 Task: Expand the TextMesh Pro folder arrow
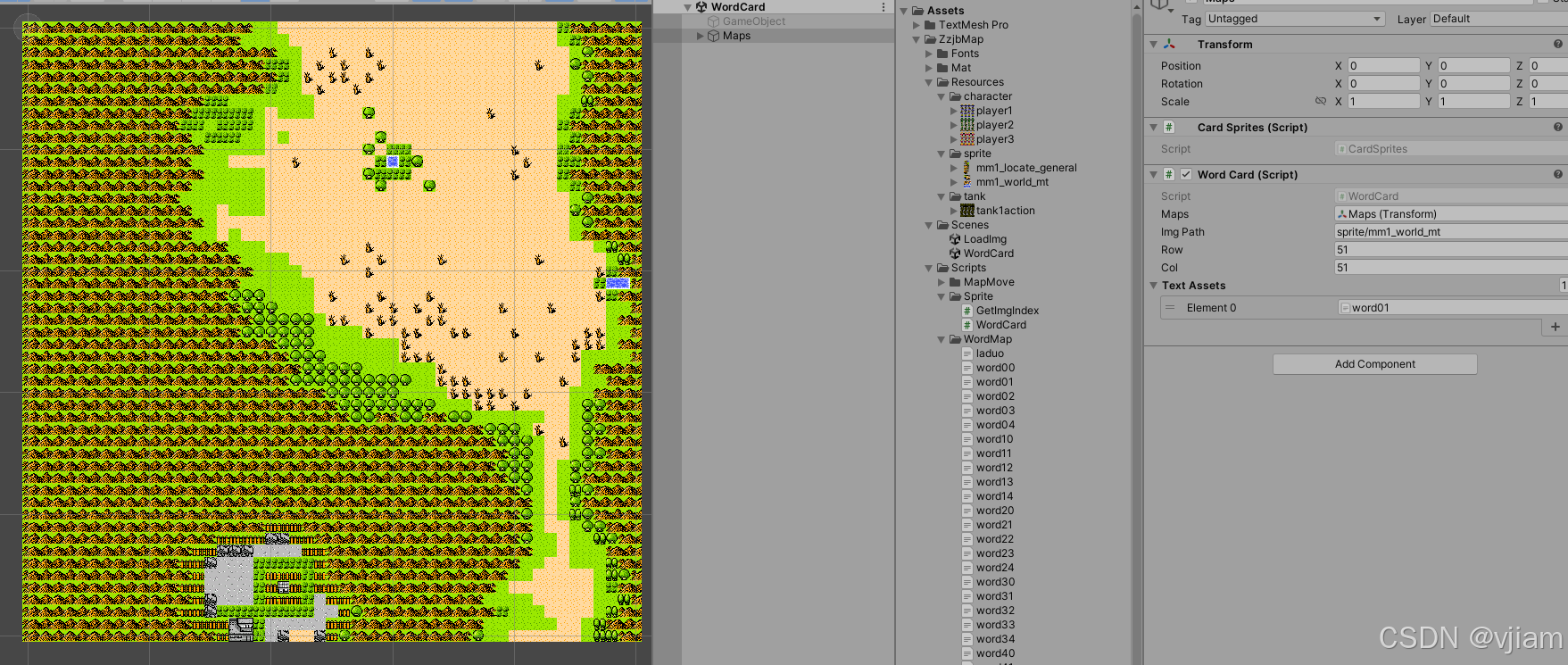click(917, 25)
